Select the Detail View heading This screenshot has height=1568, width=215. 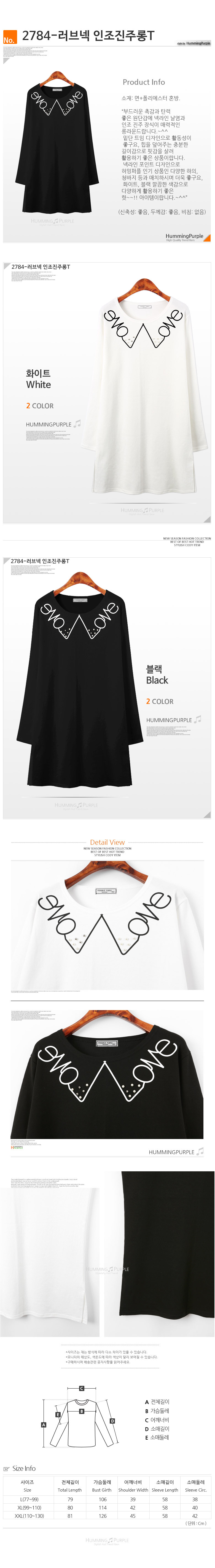pyautogui.click(x=108, y=842)
